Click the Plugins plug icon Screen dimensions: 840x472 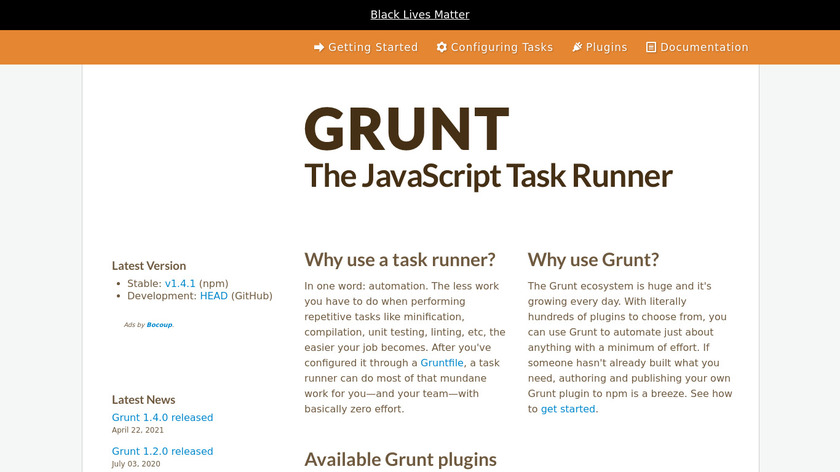pyautogui.click(x=577, y=47)
